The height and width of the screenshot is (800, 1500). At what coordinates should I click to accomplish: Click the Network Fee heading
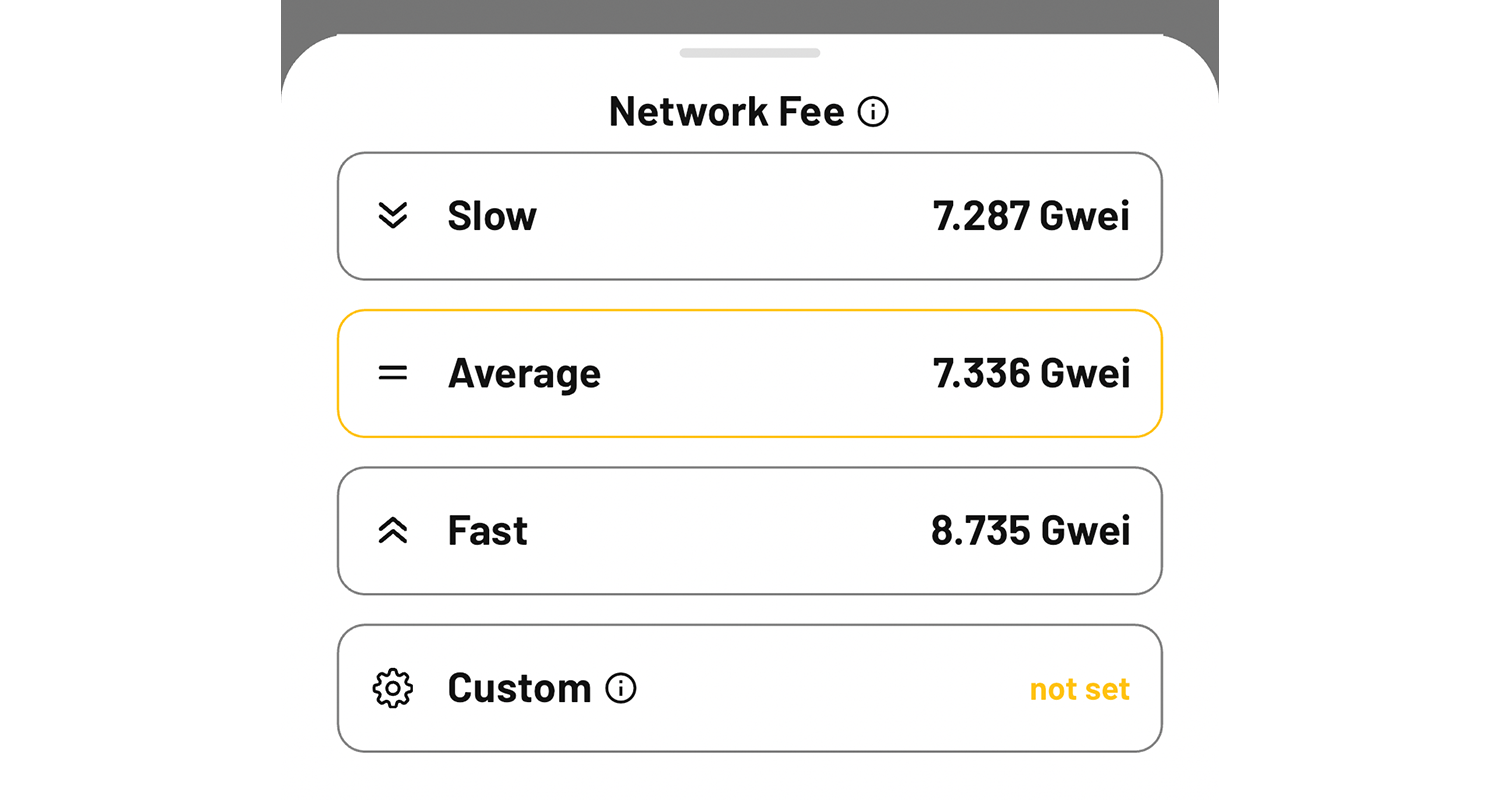[727, 111]
